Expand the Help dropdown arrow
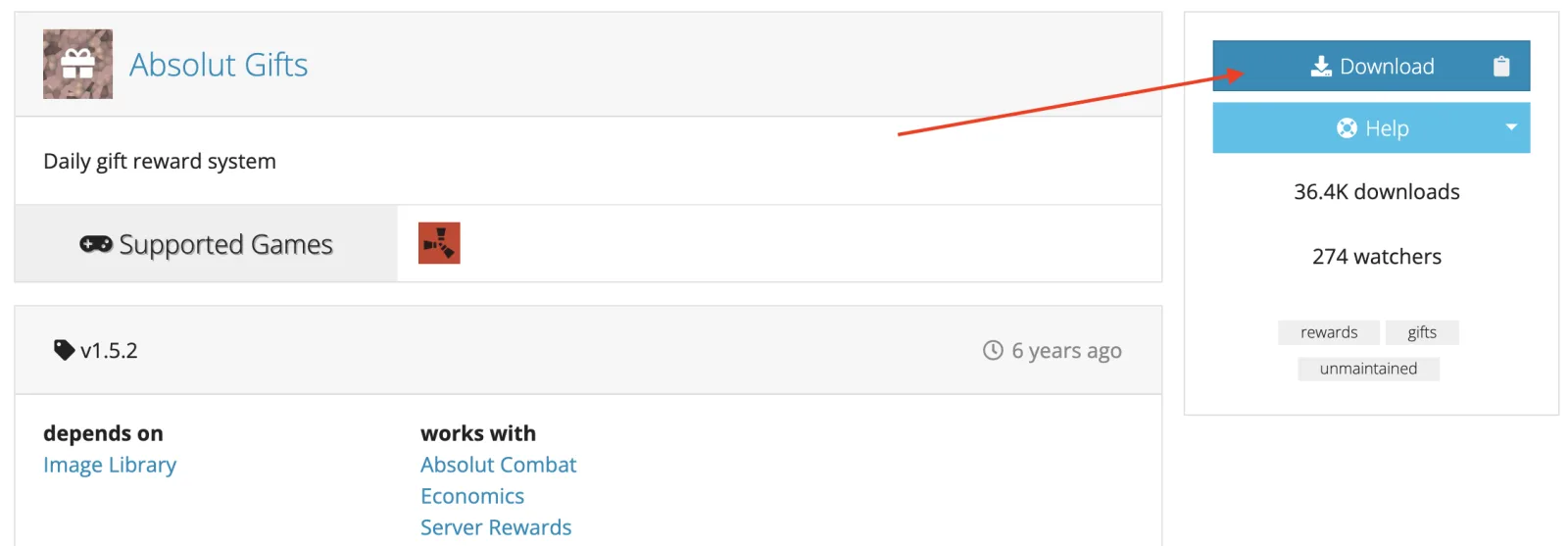Screen dimensions: 1568x546 [1511, 127]
